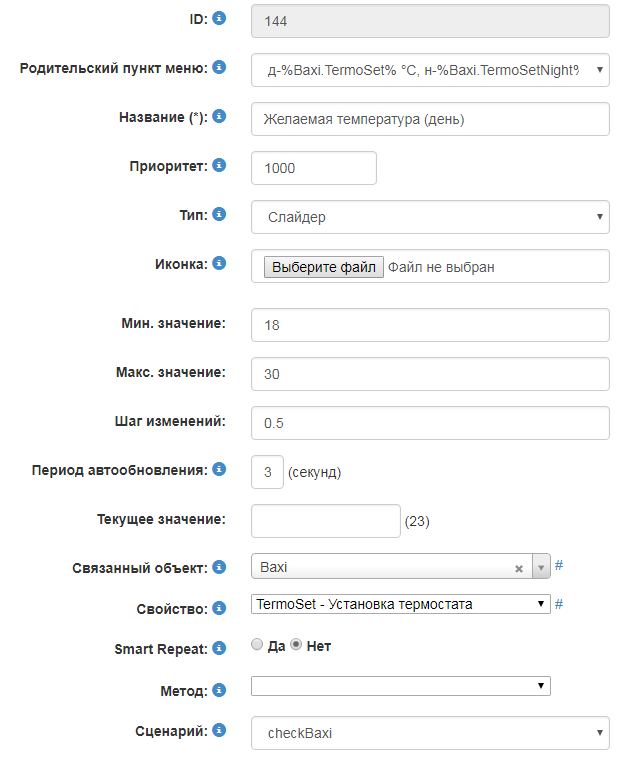Open the Тип dropdown showing Слайдер
Viewport: 625px width, 765px height.
click(x=430, y=216)
